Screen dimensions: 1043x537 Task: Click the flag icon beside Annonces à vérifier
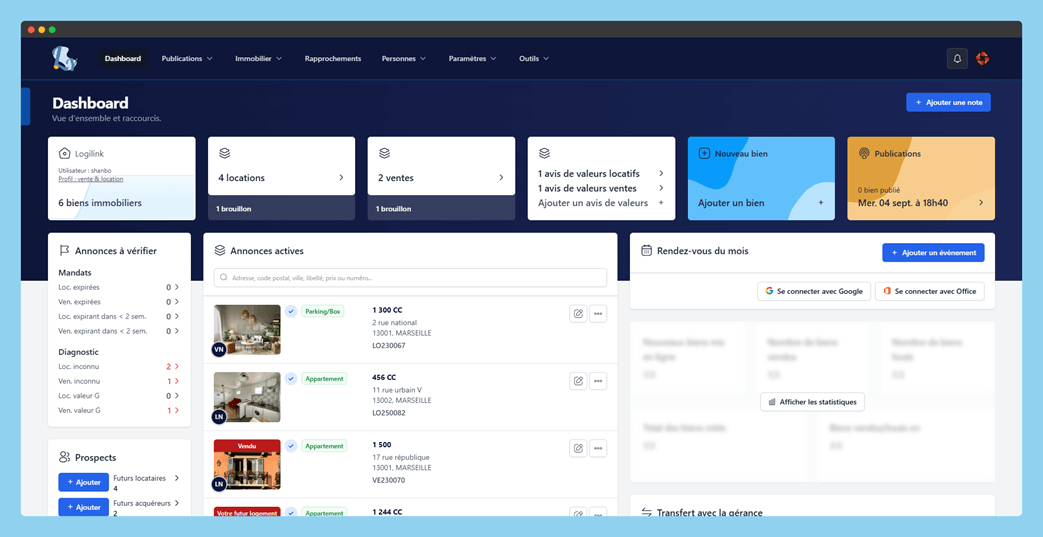tap(65, 251)
